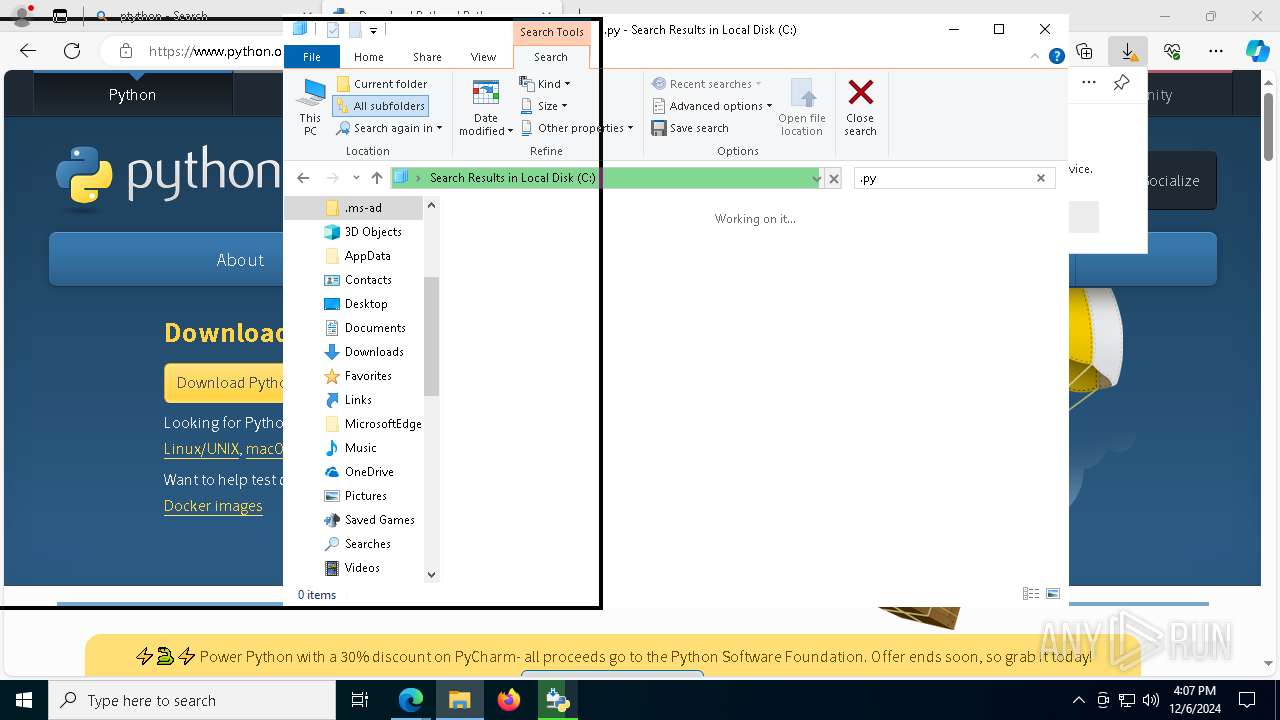This screenshot has height=720, width=1280.
Task: Expand address bar history dropdown arrow
Action: coord(817,178)
